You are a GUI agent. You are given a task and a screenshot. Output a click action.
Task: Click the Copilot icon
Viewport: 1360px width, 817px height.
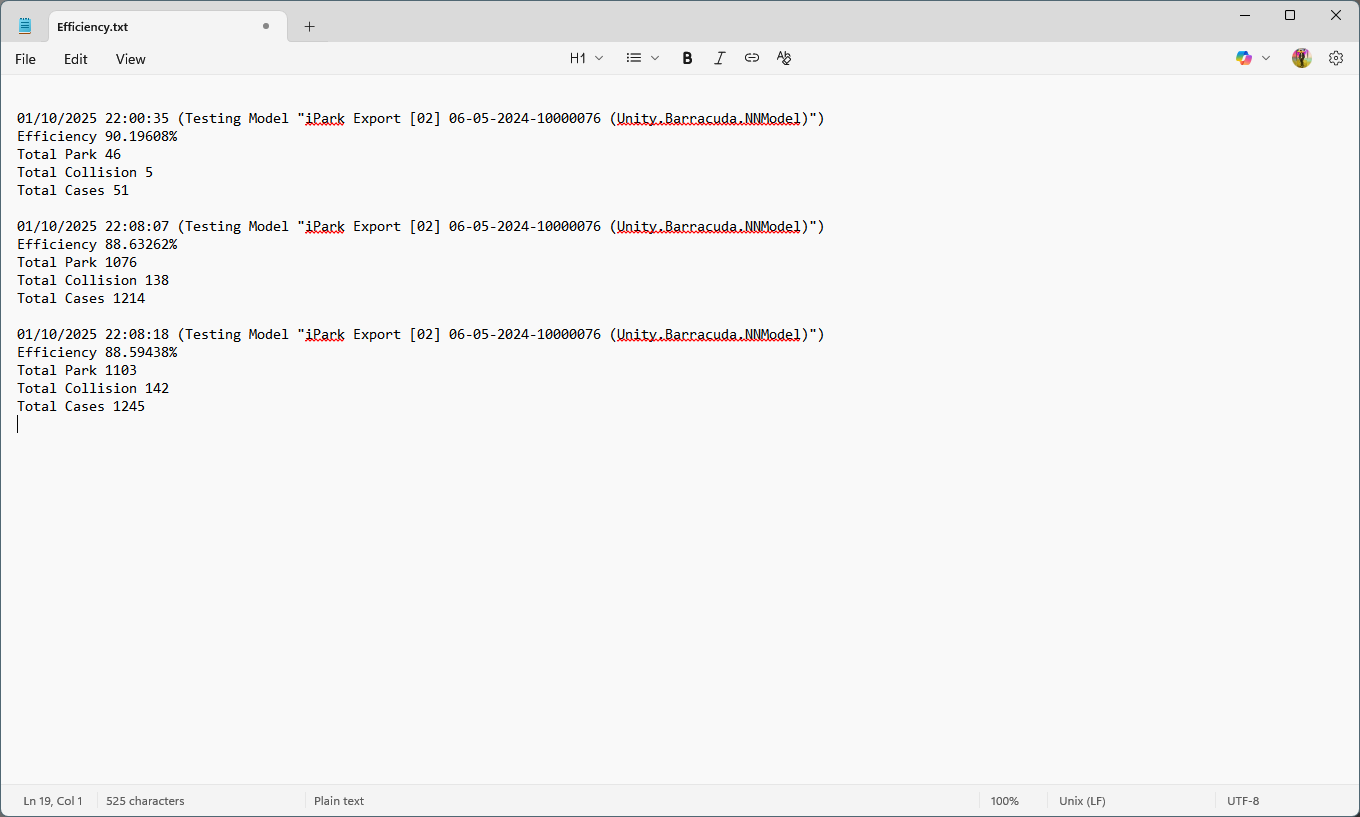coord(1244,58)
